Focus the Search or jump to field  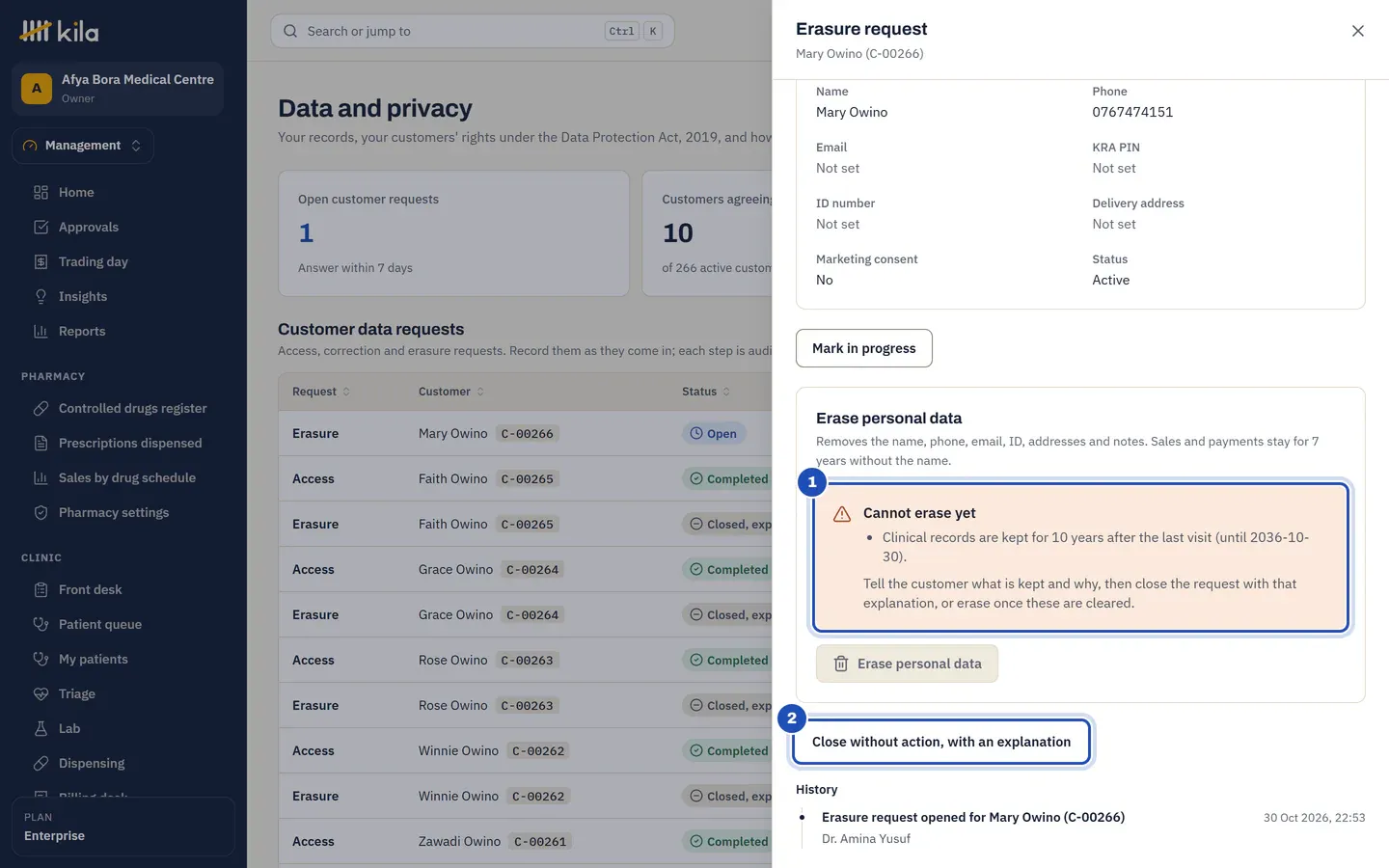click(x=473, y=31)
